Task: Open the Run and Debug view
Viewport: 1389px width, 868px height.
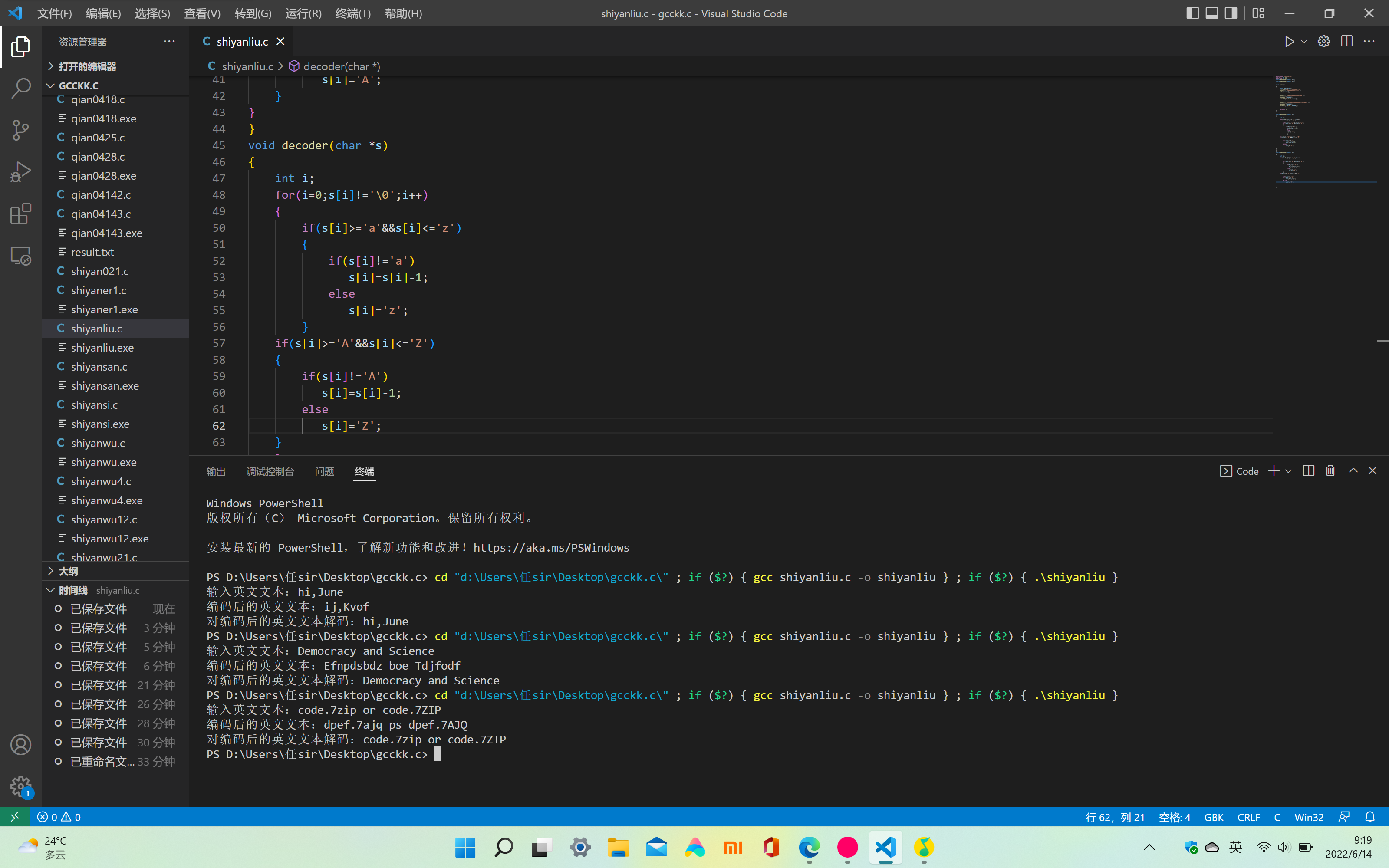Action: 21,172
